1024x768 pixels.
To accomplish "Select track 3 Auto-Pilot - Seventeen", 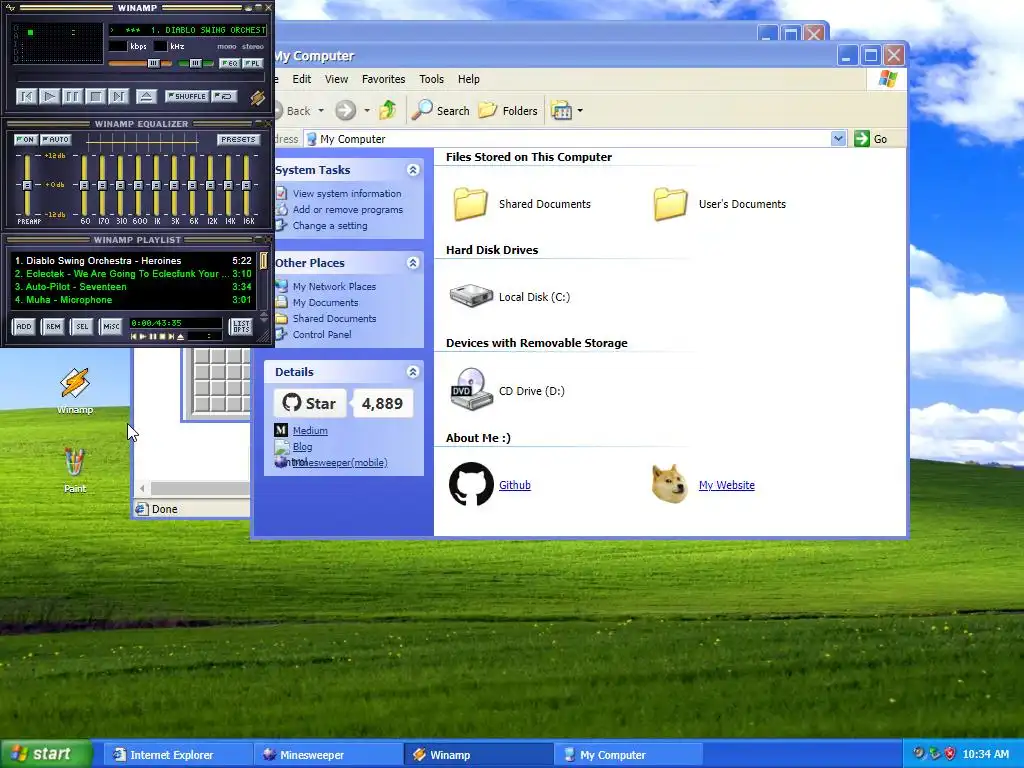I will [133, 287].
